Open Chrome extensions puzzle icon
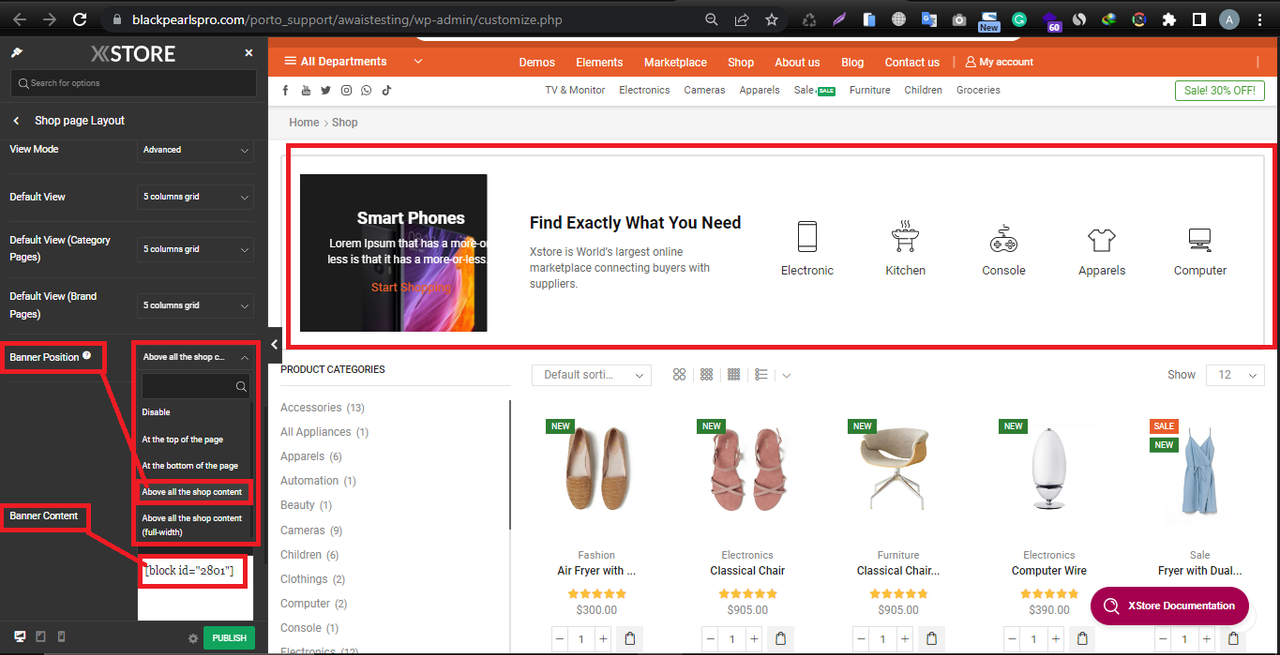 click(x=1169, y=19)
